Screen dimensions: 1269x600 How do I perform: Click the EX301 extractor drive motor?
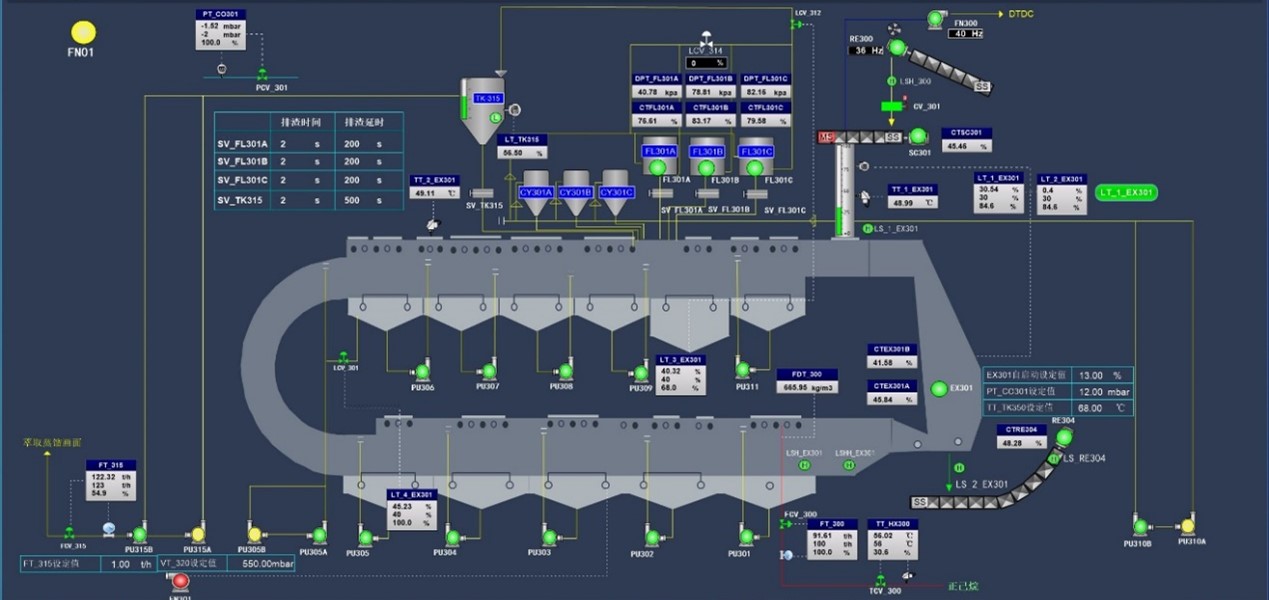coord(939,388)
